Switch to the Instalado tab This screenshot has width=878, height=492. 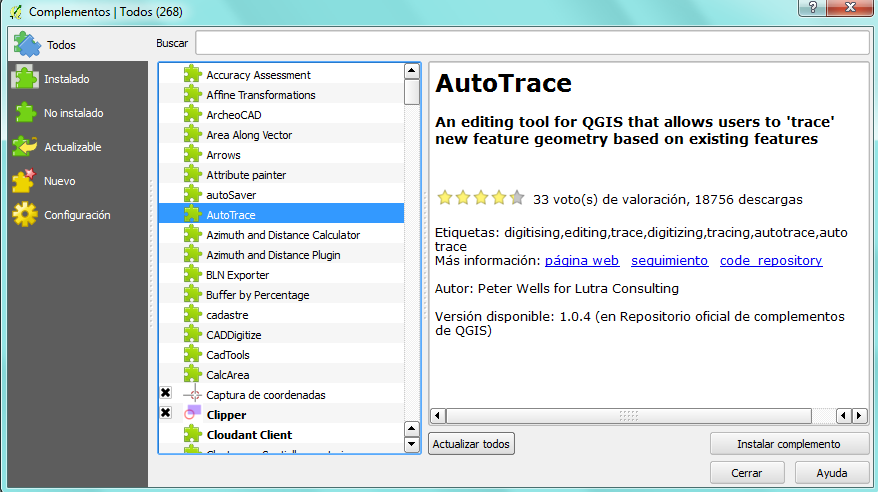click(x=78, y=79)
